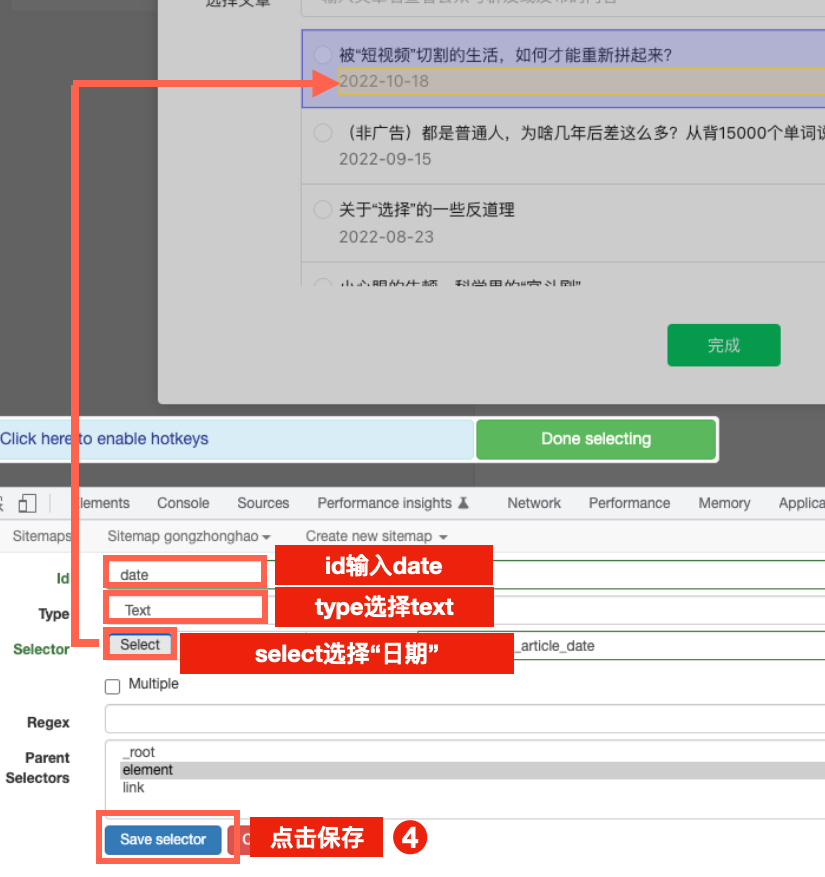Select radio button for the 2022-10-18 article
Viewport: 825px width, 877px height.
coord(323,55)
